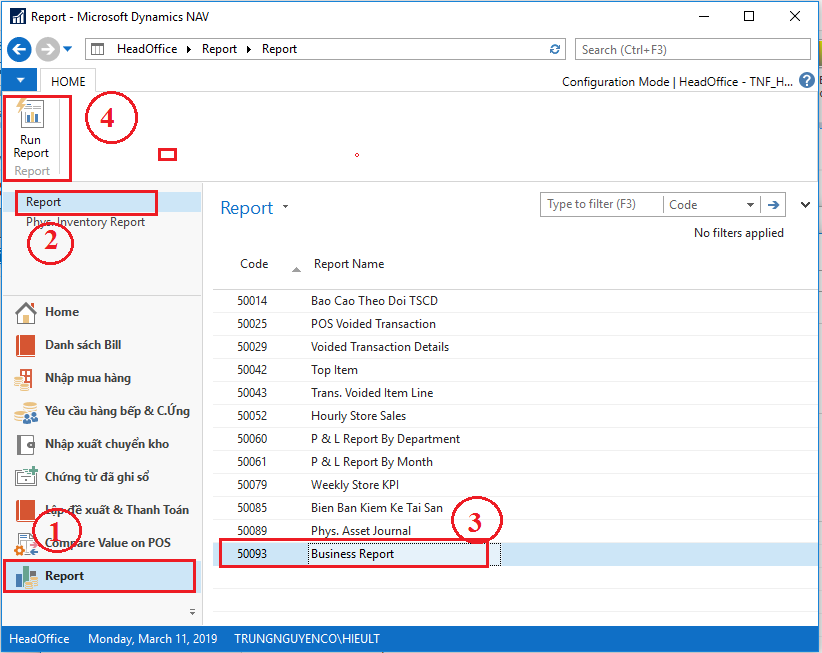Image resolution: width=822 pixels, height=653 pixels.
Task: Click the Type to filter (F3) field
Action: 601,204
